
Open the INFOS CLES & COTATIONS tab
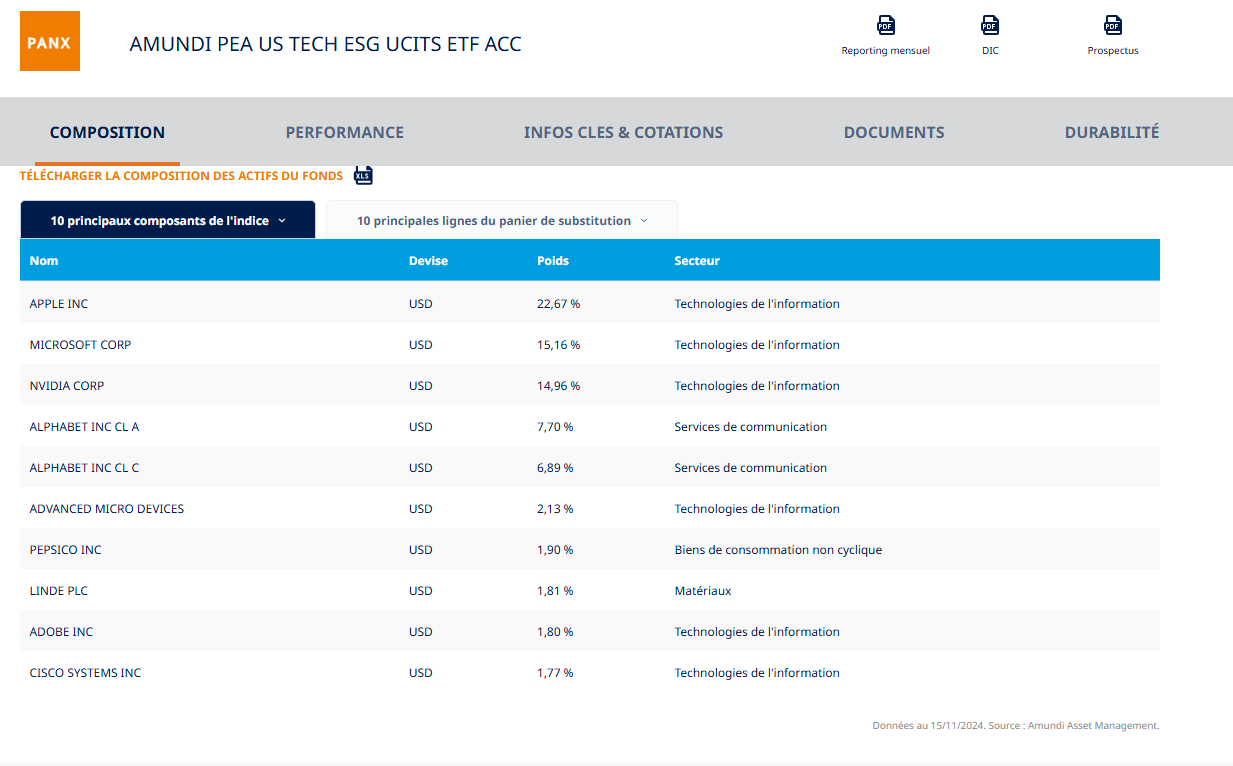tap(623, 132)
